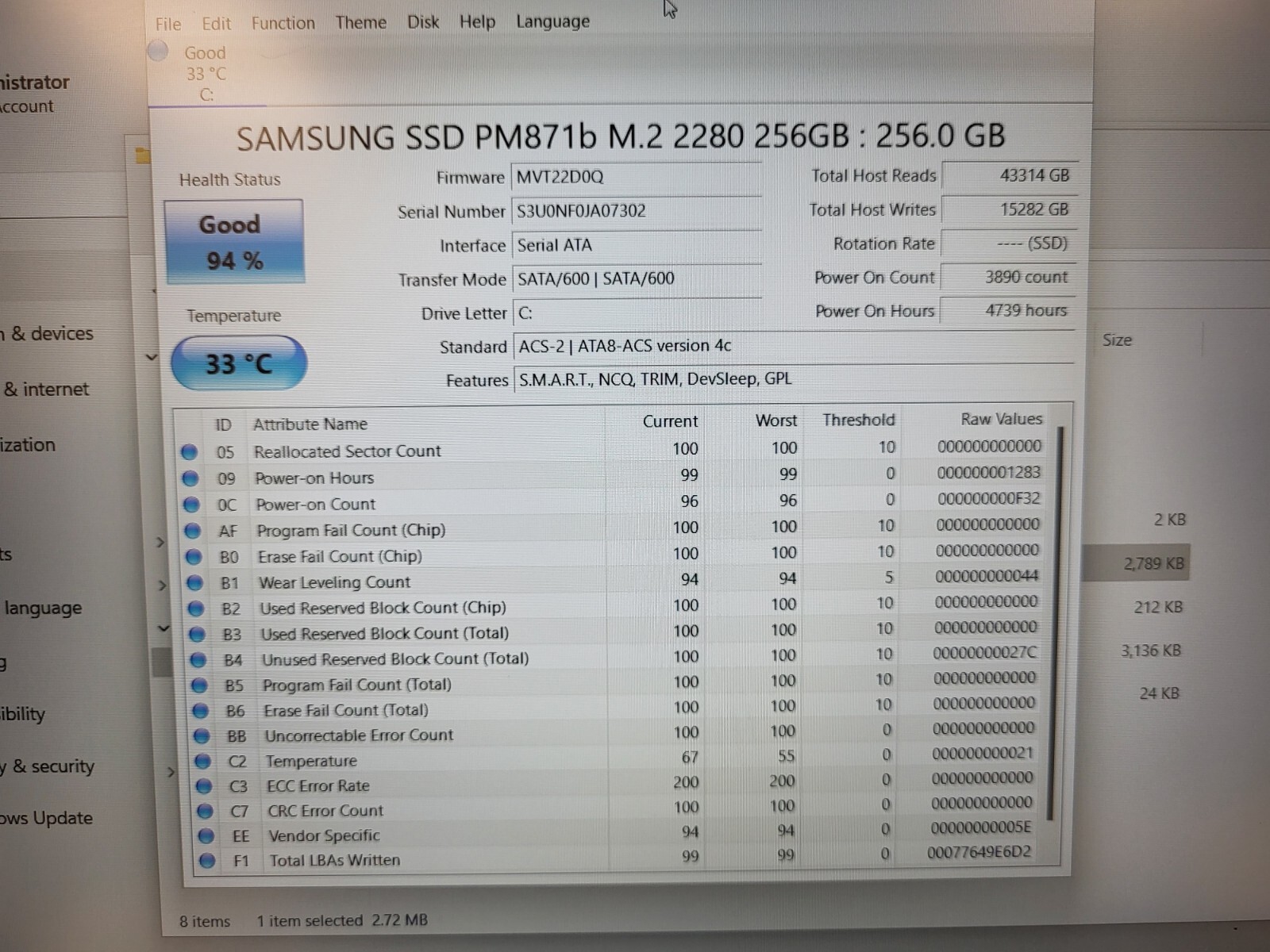Viewport: 1270px width, 952px height.
Task: Click the Drive Letter field showing C:
Action: (638, 313)
